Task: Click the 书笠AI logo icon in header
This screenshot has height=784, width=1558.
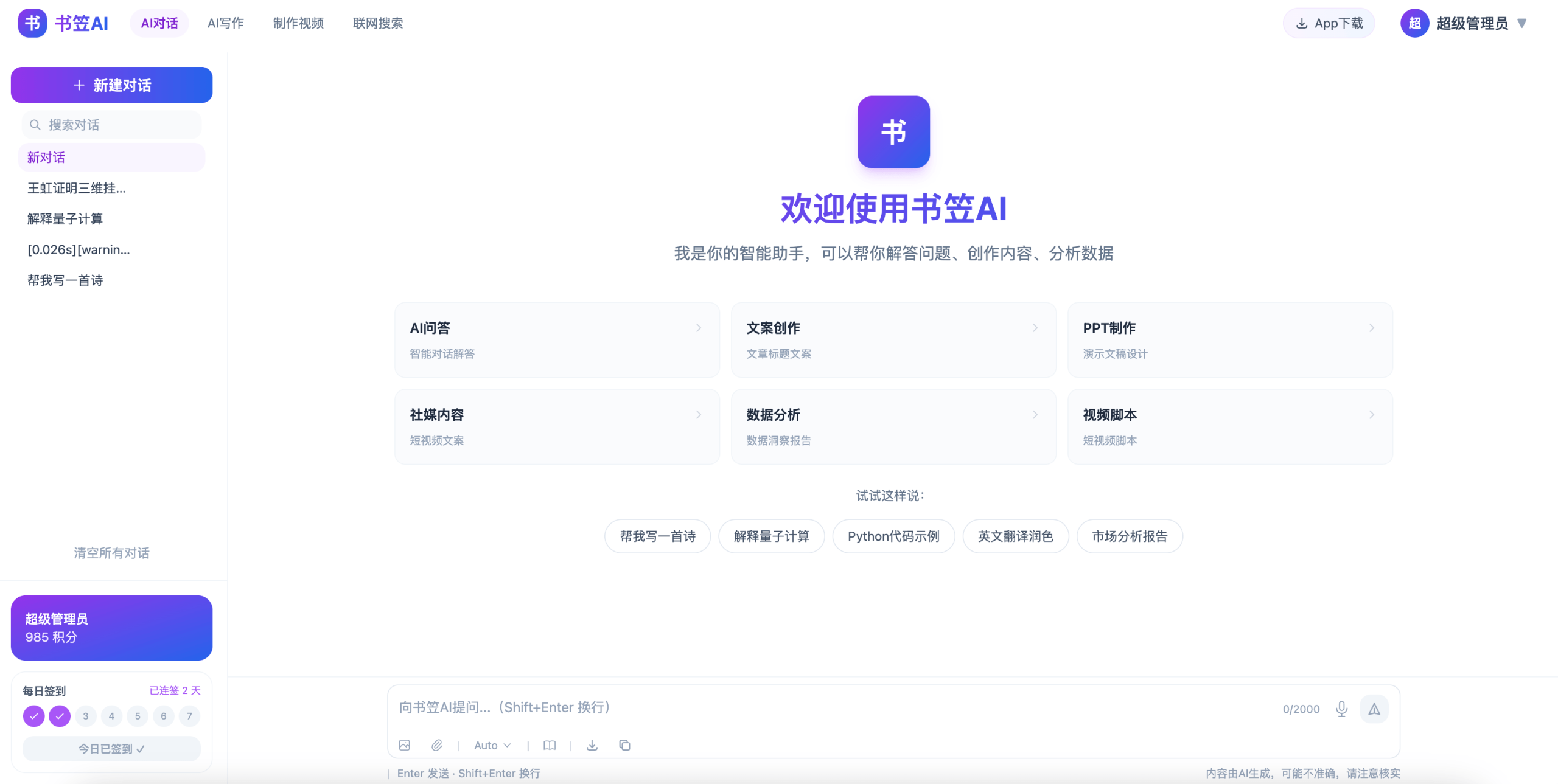Action: 32,23
